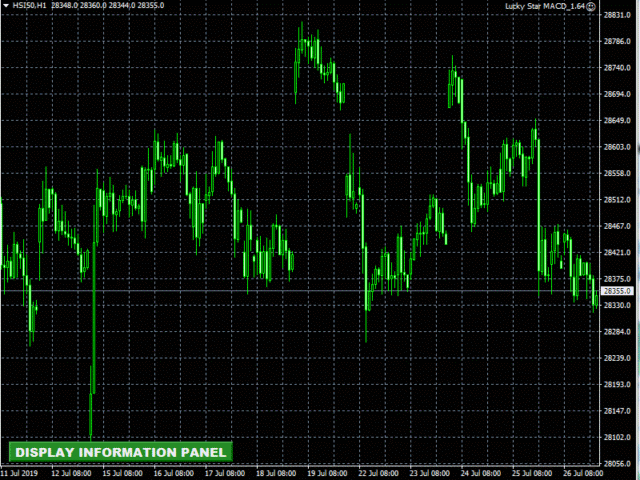Click the 28239.0 price scale label
Screen dimensions: 640x480
click(617, 358)
